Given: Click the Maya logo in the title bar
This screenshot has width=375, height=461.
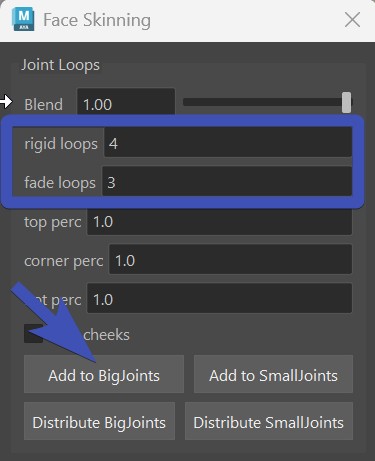Looking at the screenshot, I should coord(23,20).
